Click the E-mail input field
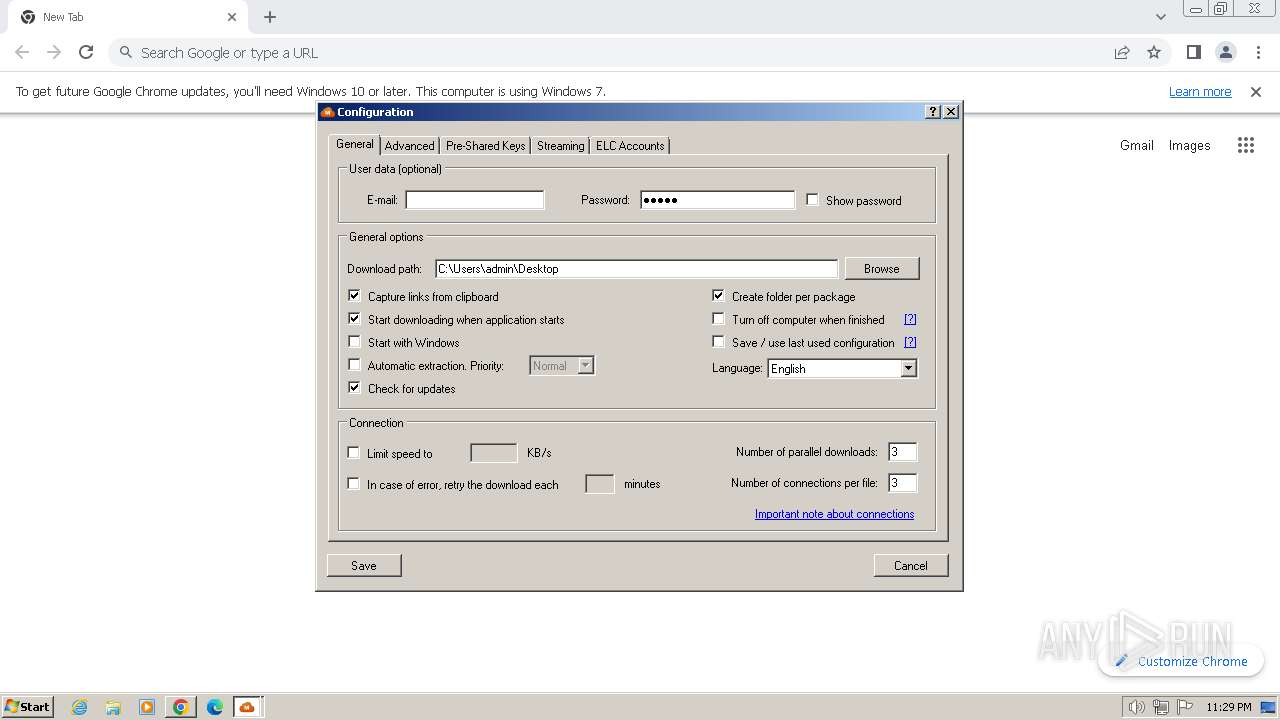The height and width of the screenshot is (720, 1280). 475,200
